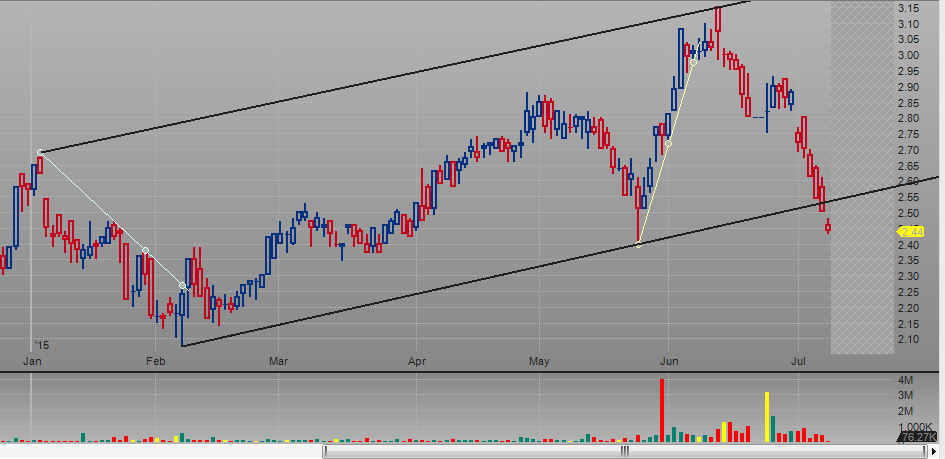The height and width of the screenshot is (459, 945).
Task: Click the Jan month label
Action: click(31, 361)
